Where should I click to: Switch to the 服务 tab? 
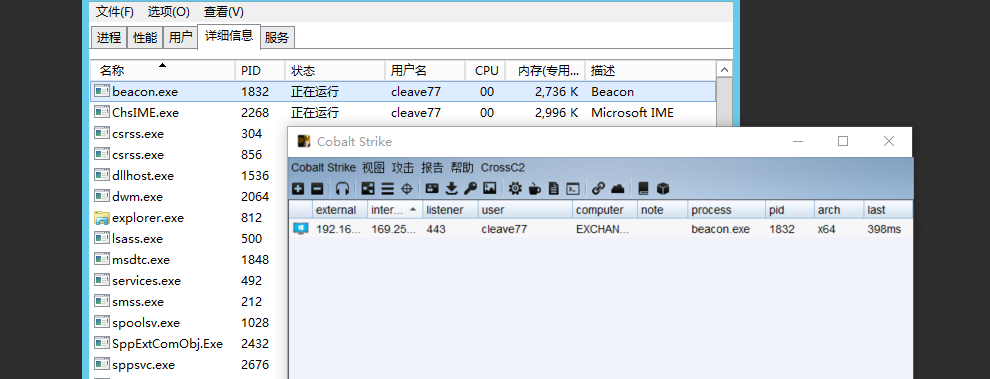[277, 37]
